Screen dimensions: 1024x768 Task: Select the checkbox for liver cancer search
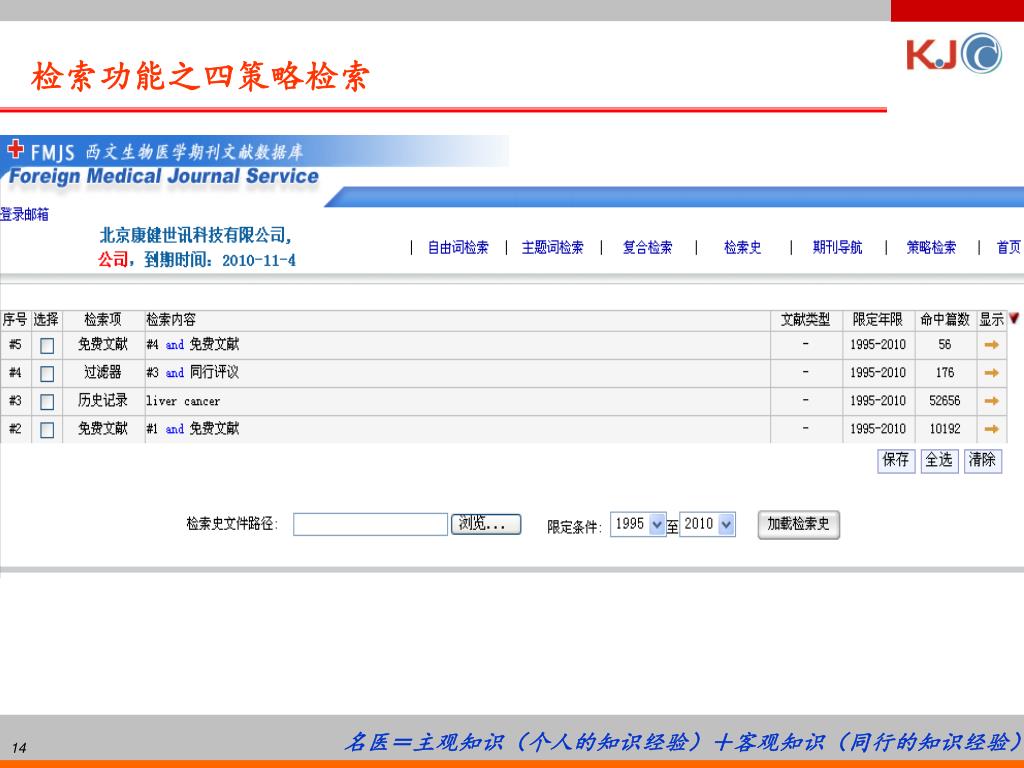(x=47, y=402)
